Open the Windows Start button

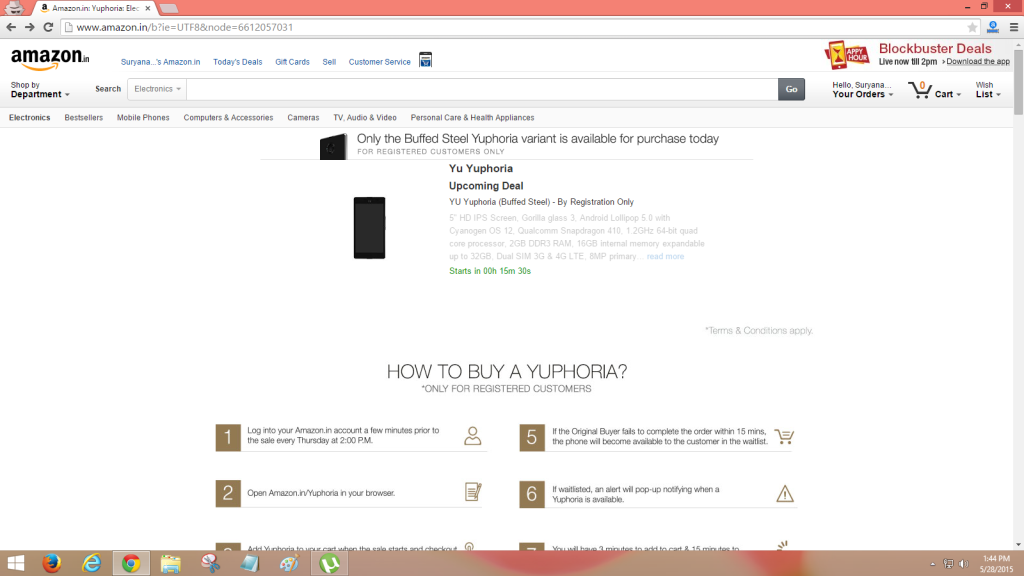coord(15,563)
